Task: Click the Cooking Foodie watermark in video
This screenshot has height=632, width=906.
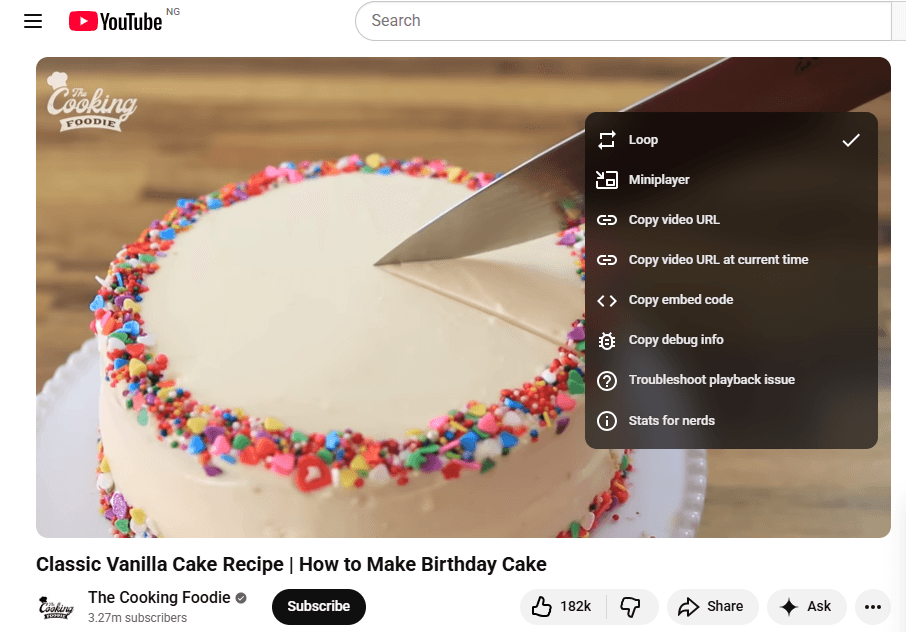Action: pyautogui.click(x=91, y=102)
